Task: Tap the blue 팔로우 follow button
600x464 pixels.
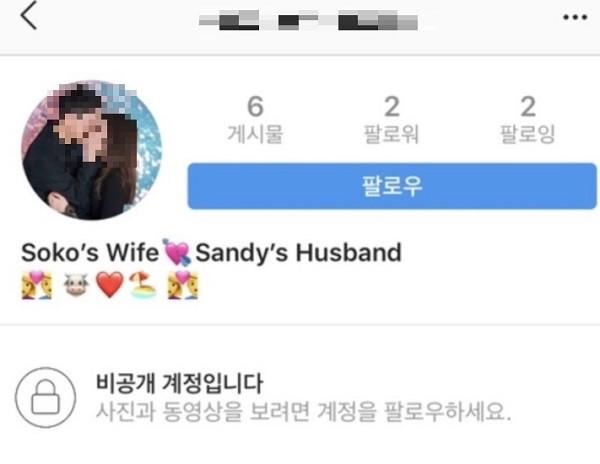Action: click(392, 186)
